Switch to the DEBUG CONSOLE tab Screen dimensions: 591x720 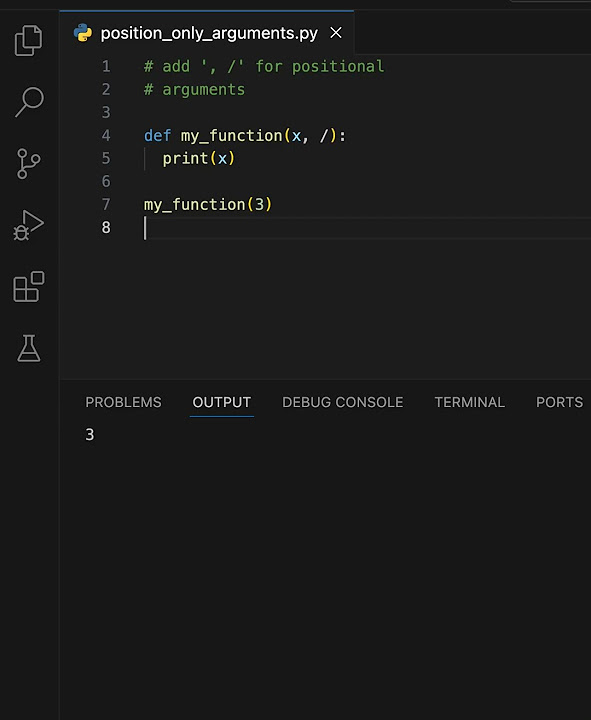tap(343, 402)
